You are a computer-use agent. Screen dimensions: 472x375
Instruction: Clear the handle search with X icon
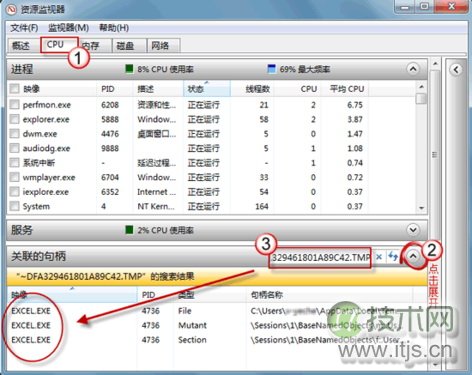coord(379,257)
